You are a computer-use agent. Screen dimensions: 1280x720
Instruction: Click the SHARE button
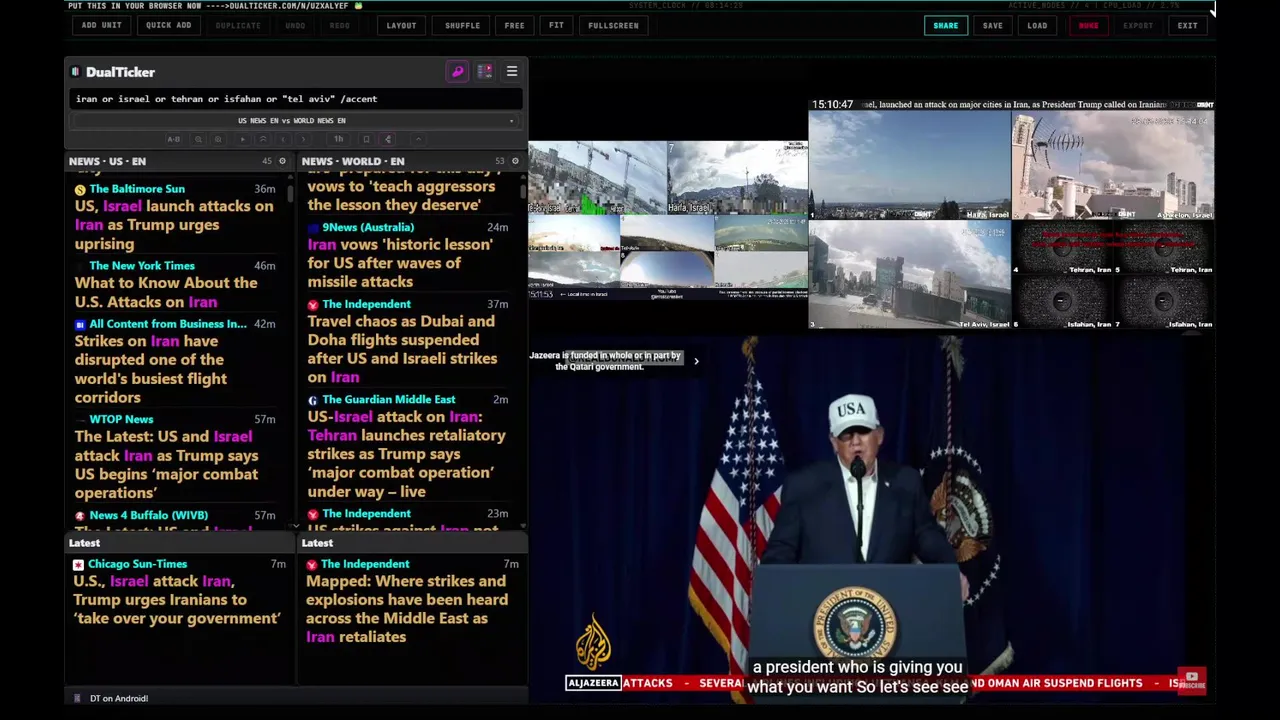[x=945, y=25]
